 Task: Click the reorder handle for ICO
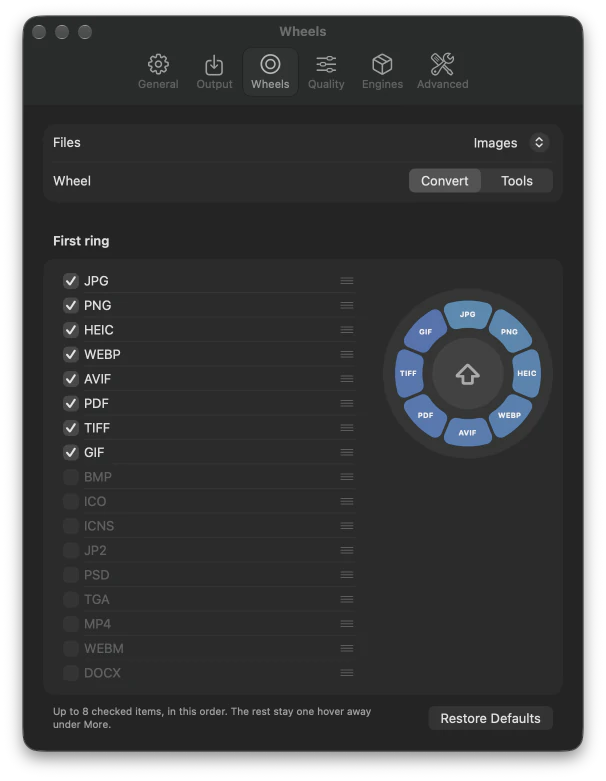(x=347, y=501)
